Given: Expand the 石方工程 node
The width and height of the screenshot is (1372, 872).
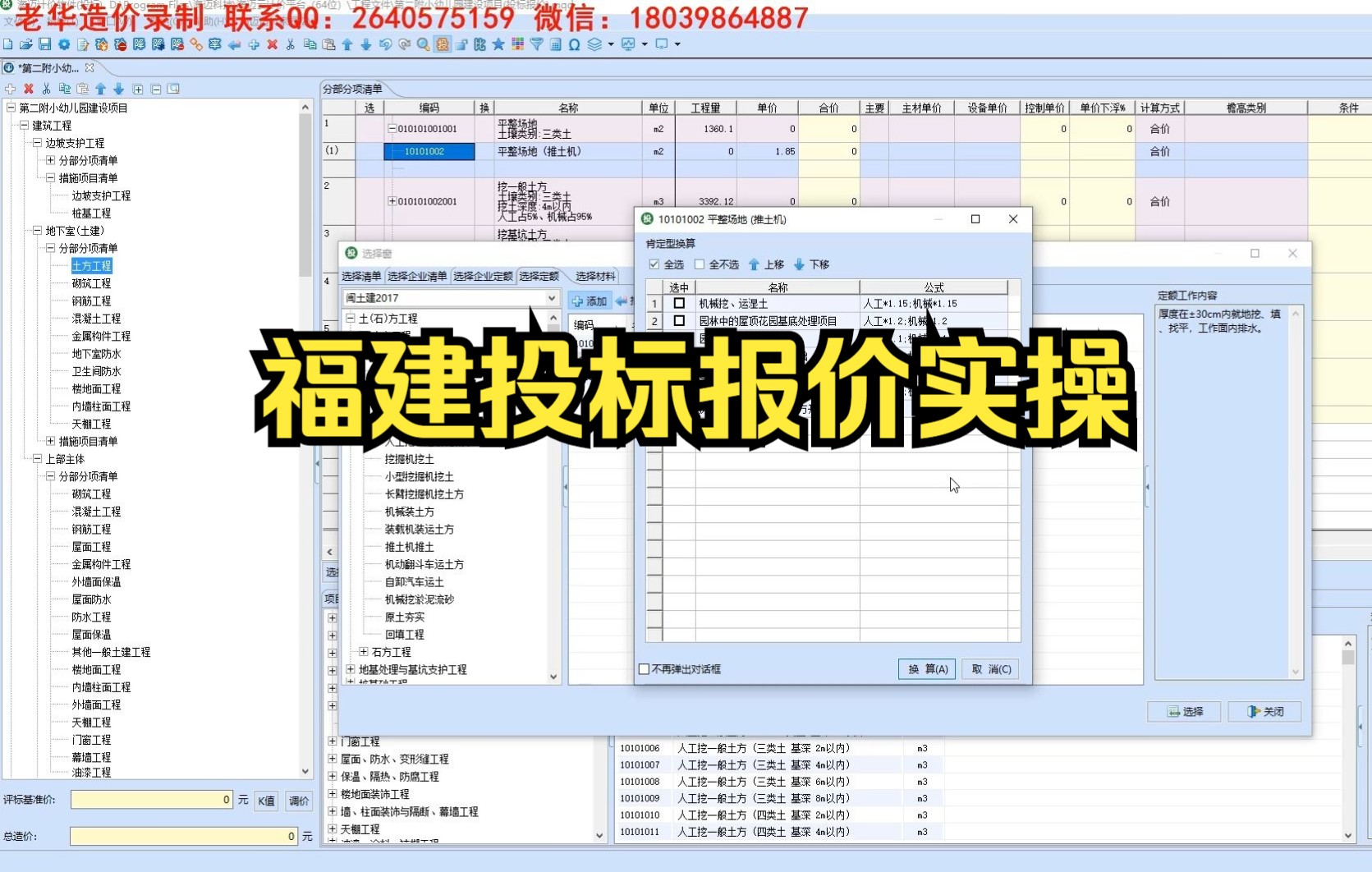Looking at the screenshot, I should click(x=363, y=652).
